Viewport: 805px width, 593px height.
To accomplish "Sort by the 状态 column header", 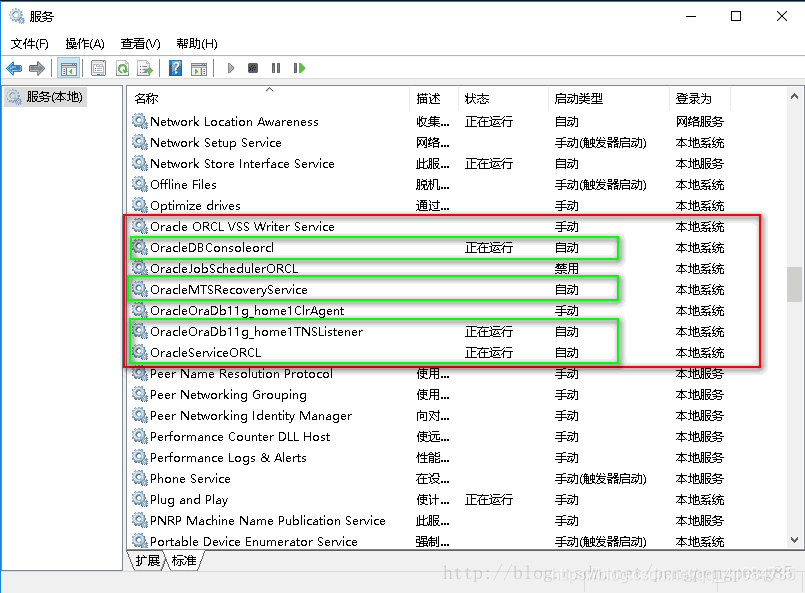I will [x=503, y=98].
